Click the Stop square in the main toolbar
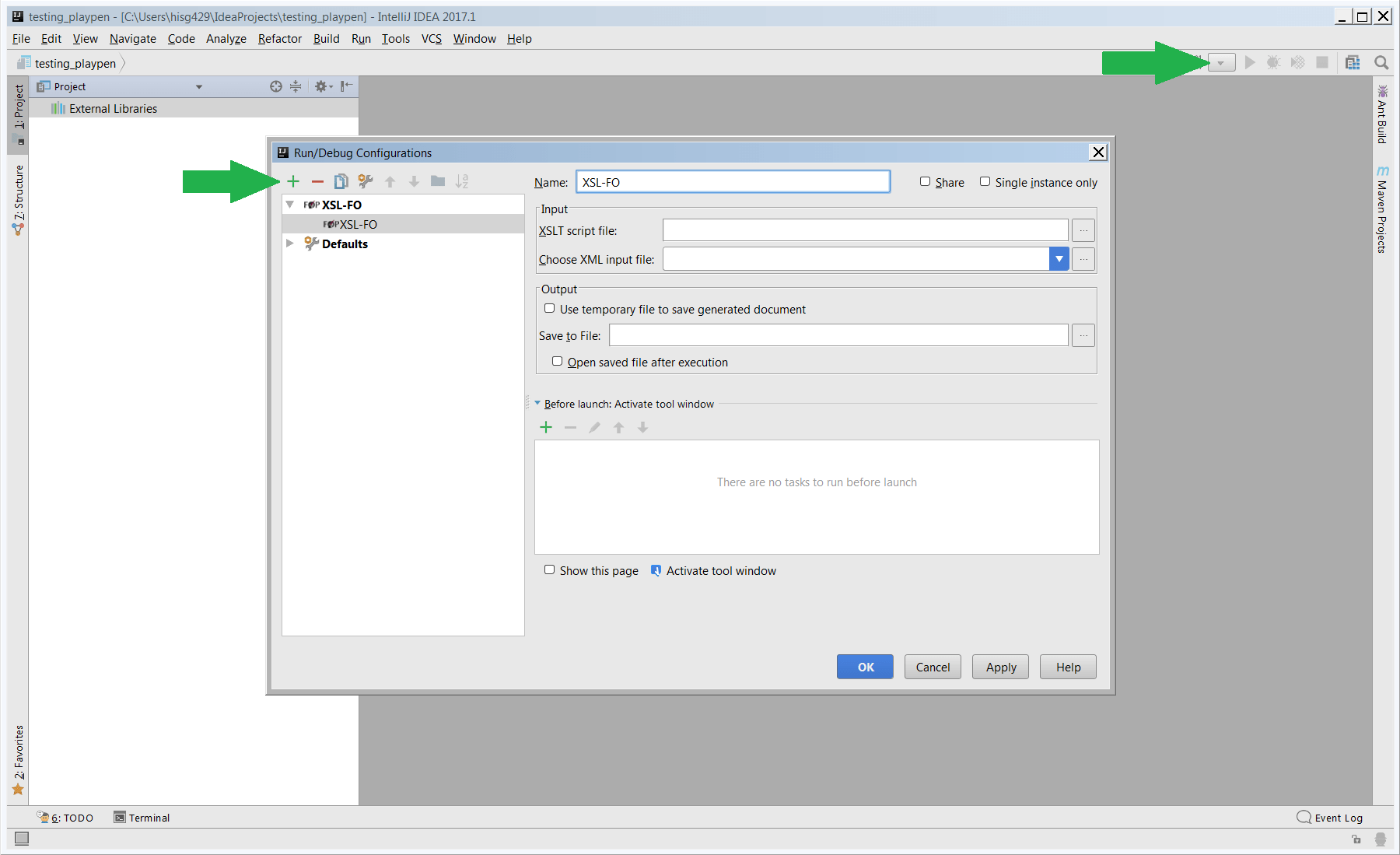 (x=1322, y=62)
